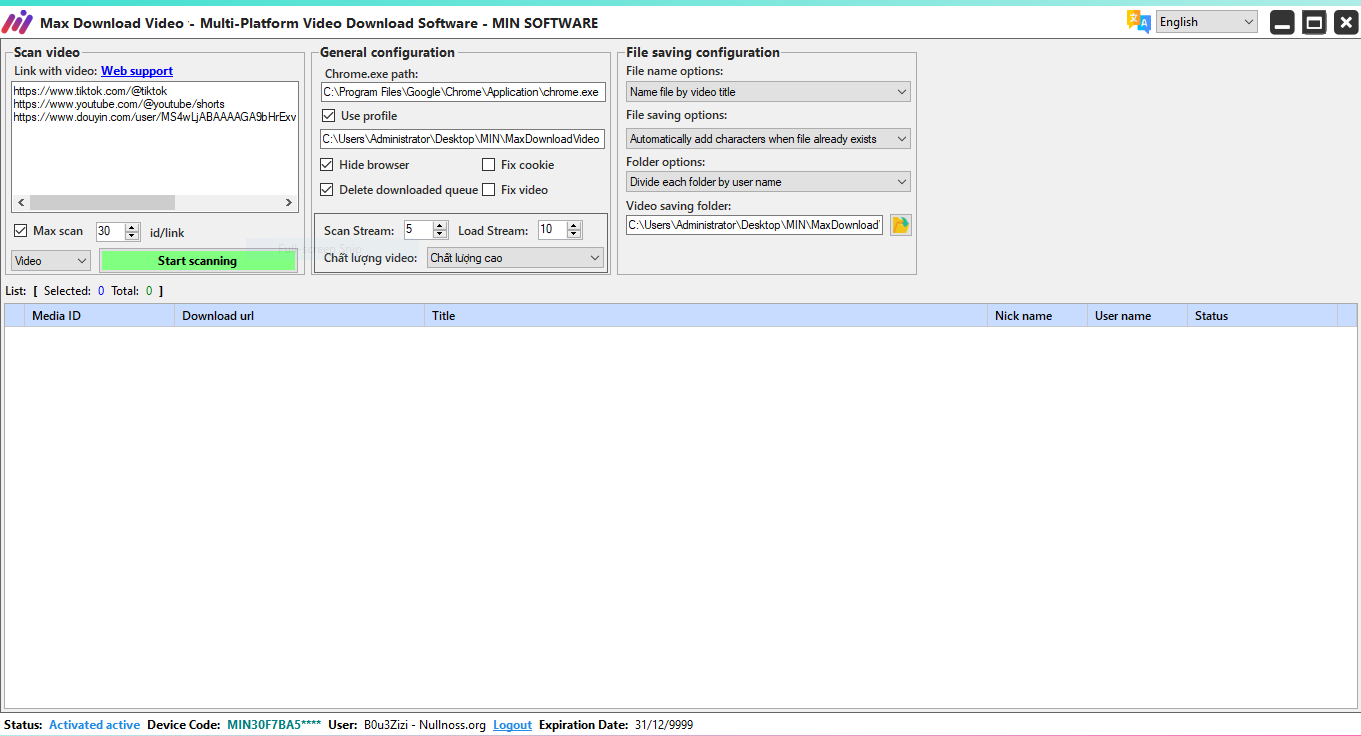Click the tiktok.com/@tiktok link line

coord(90,91)
